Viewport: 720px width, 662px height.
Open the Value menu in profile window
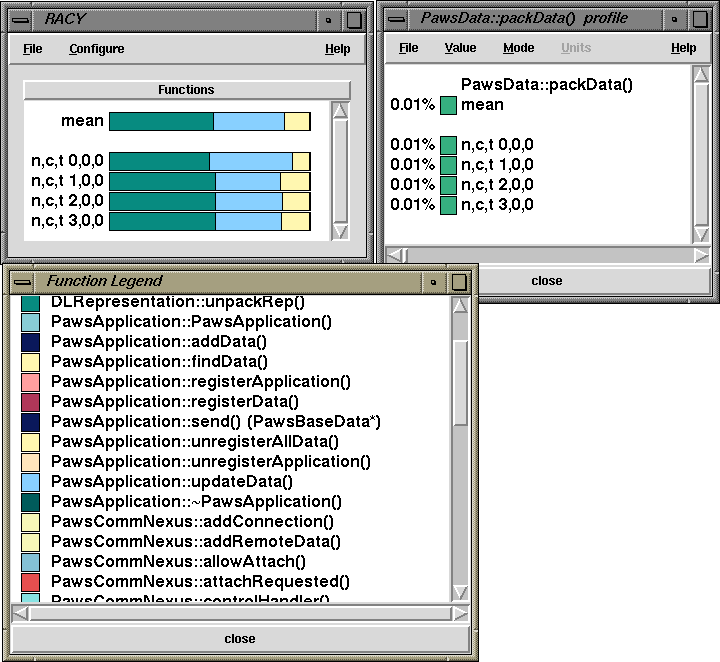click(460, 48)
